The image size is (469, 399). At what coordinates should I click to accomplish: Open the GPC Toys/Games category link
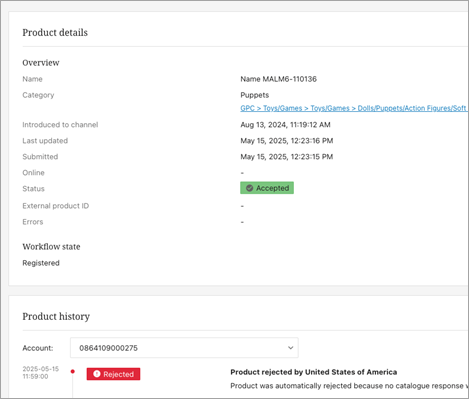click(x=354, y=108)
